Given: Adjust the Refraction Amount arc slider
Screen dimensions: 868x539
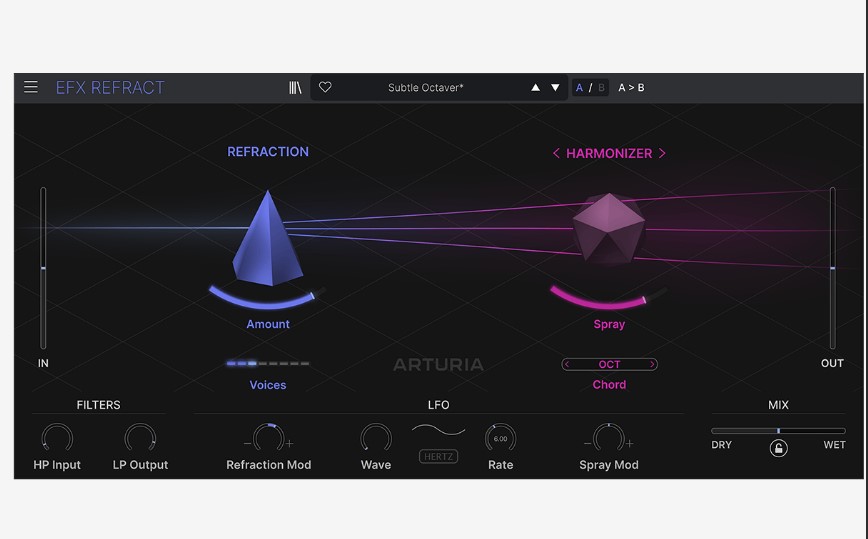Looking at the screenshot, I should point(267,297).
